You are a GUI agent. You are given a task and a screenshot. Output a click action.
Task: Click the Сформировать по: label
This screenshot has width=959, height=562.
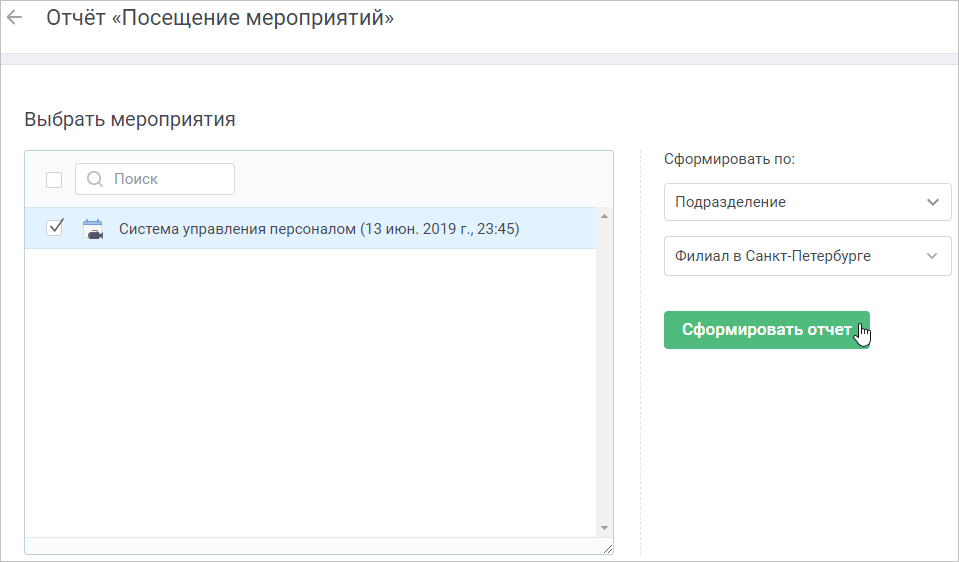point(730,159)
